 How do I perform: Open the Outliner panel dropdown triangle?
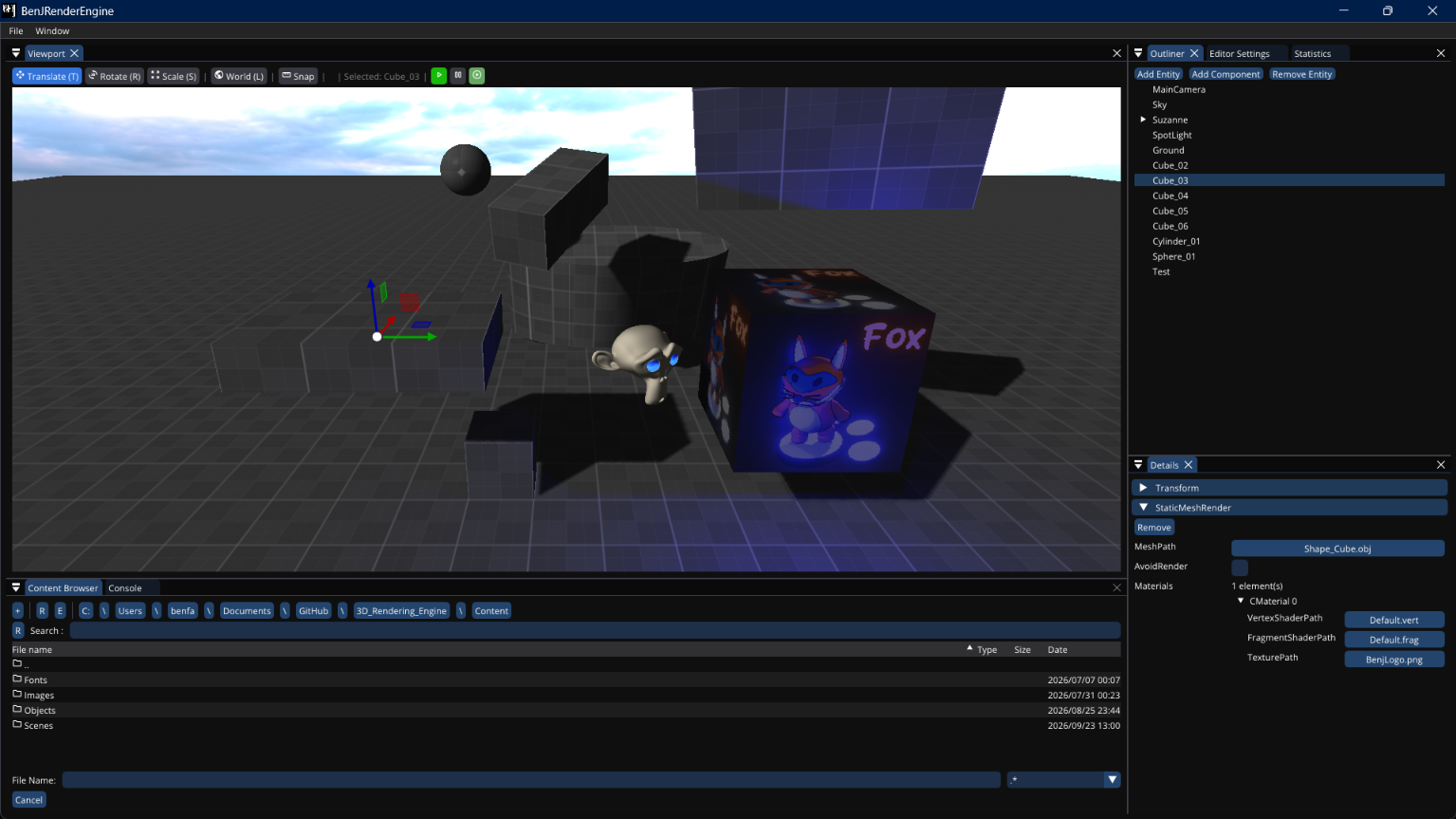[1138, 53]
